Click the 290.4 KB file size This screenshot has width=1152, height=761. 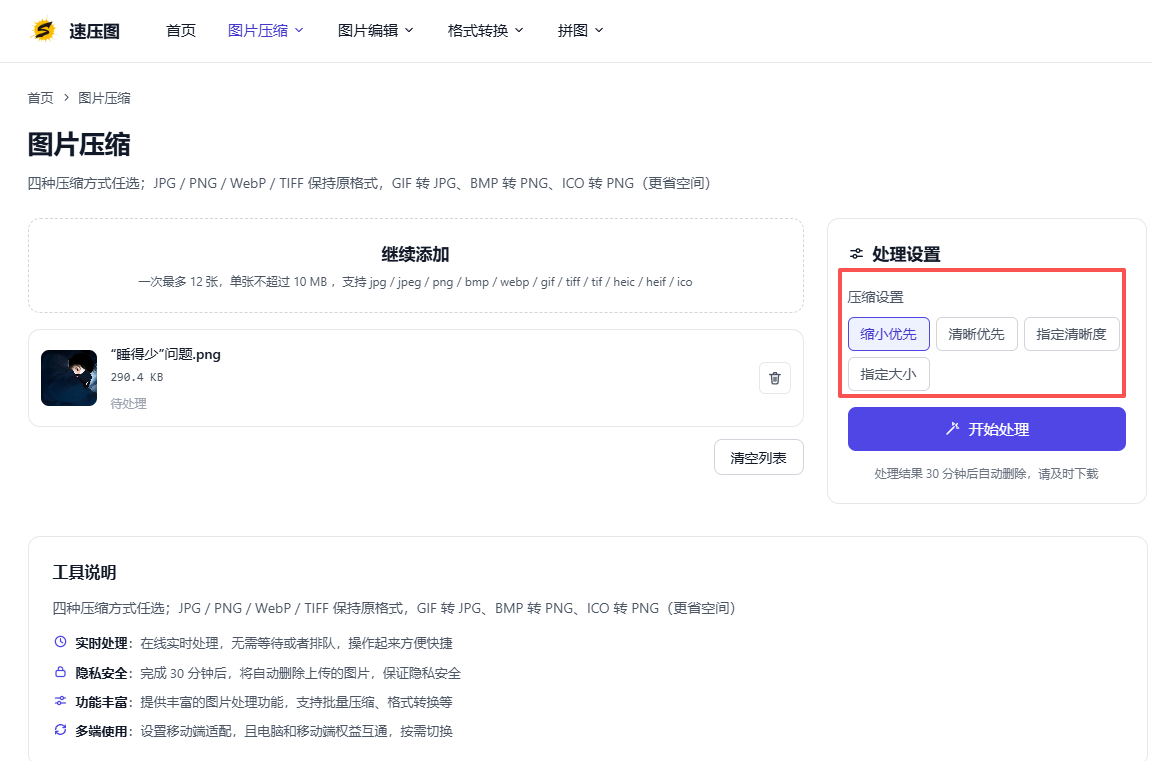pyautogui.click(x=137, y=377)
